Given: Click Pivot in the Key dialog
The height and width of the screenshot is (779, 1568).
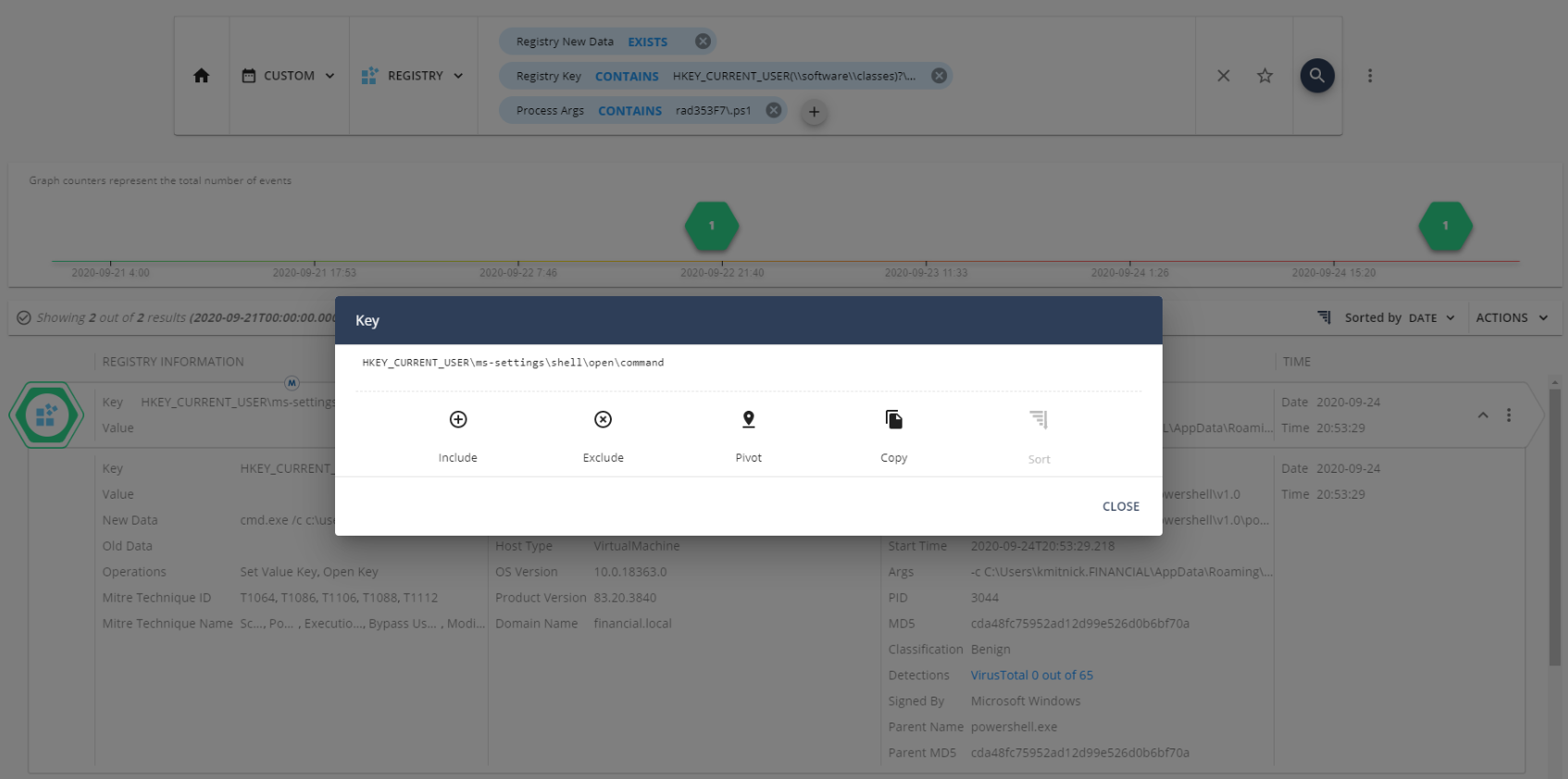Looking at the screenshot, I should pyautogui.click(x=749, y=436).
